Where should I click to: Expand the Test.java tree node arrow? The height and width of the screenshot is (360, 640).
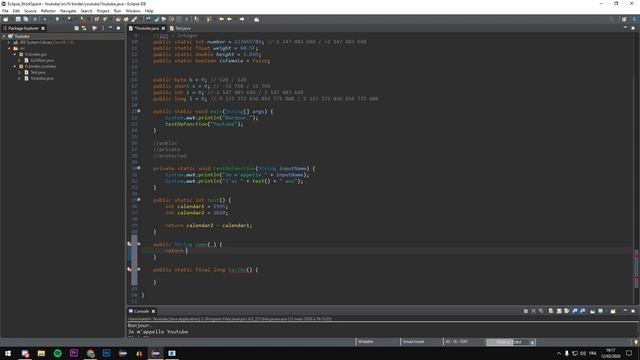click(19, 72)
